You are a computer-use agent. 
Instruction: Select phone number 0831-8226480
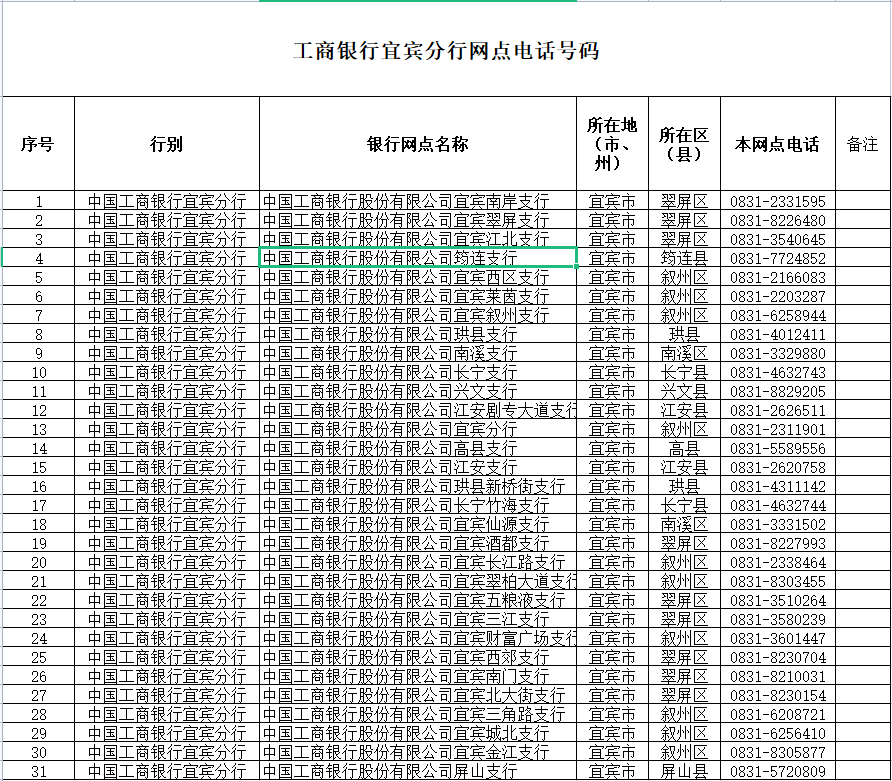(x=778, y=220)
